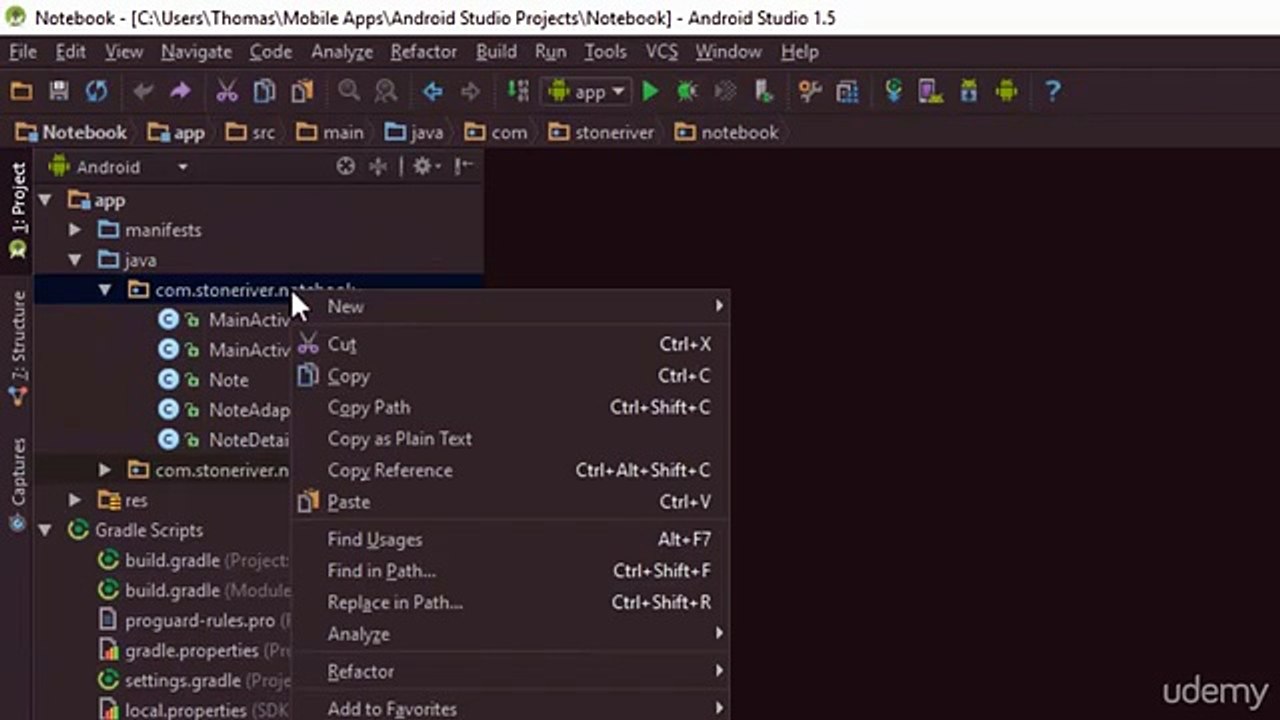Image resolution: width=1280 pixels, height=720 pixels.
Task: Click the Open folder toolbar icon
Action: pyautogui.click(x=21, y=91)
